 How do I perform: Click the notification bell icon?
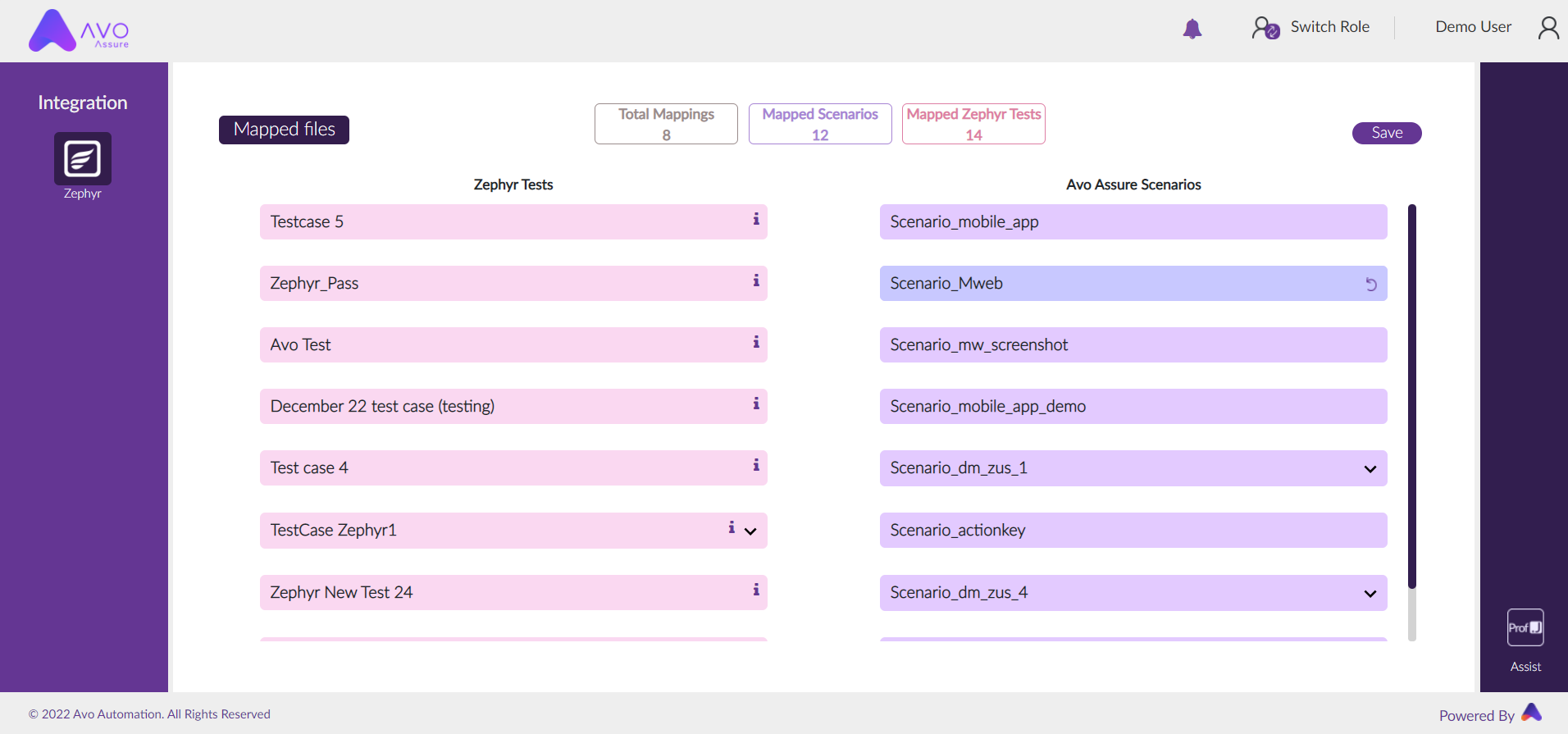[x=1192, y=29]
